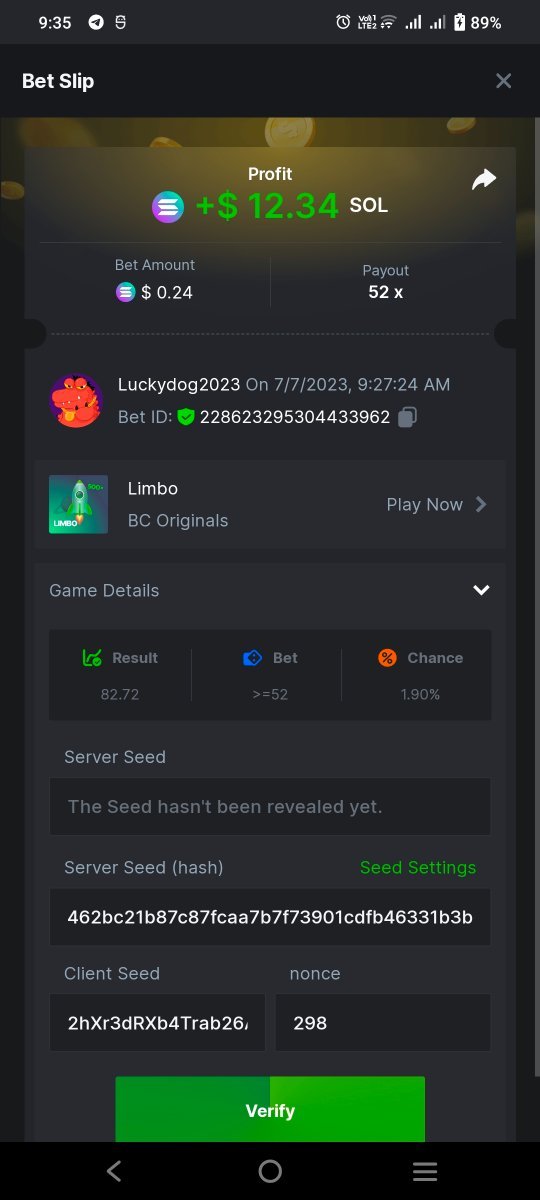Screen dimensions: 540x1200
Task: Open Play Now chevron for Limbo
Action: click(481, 504)
